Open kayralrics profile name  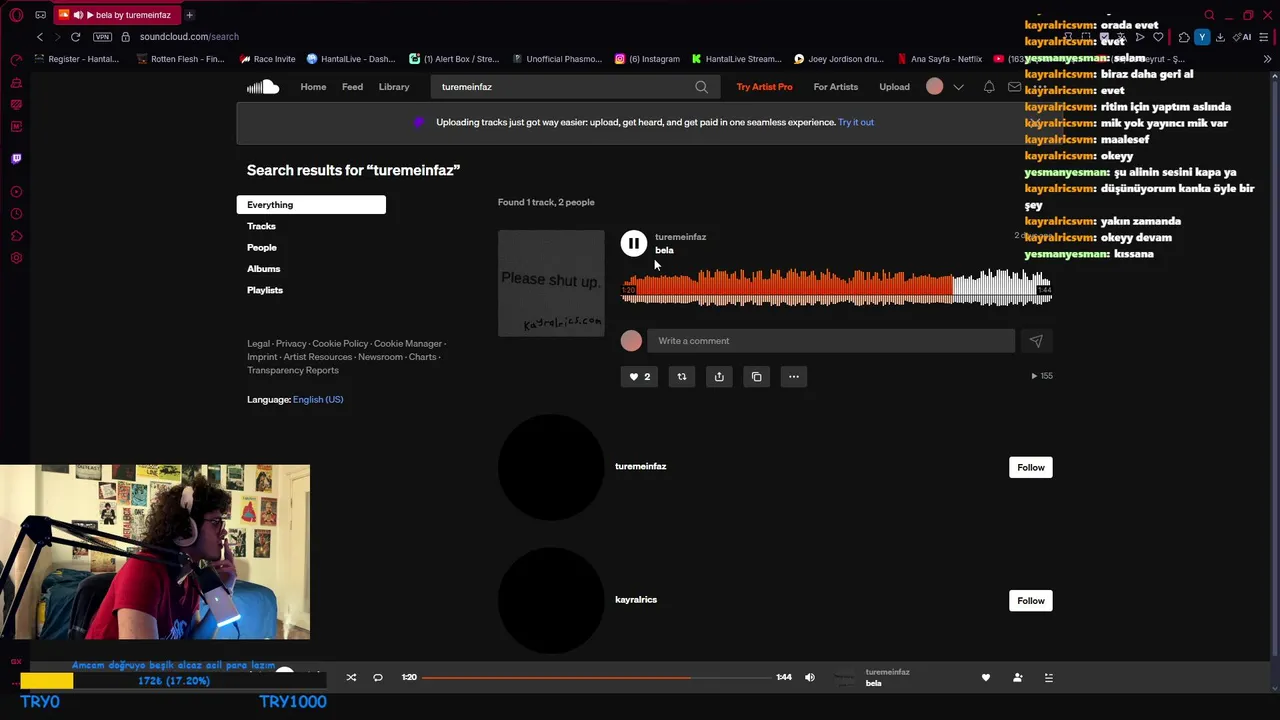(x=636, y=600)
